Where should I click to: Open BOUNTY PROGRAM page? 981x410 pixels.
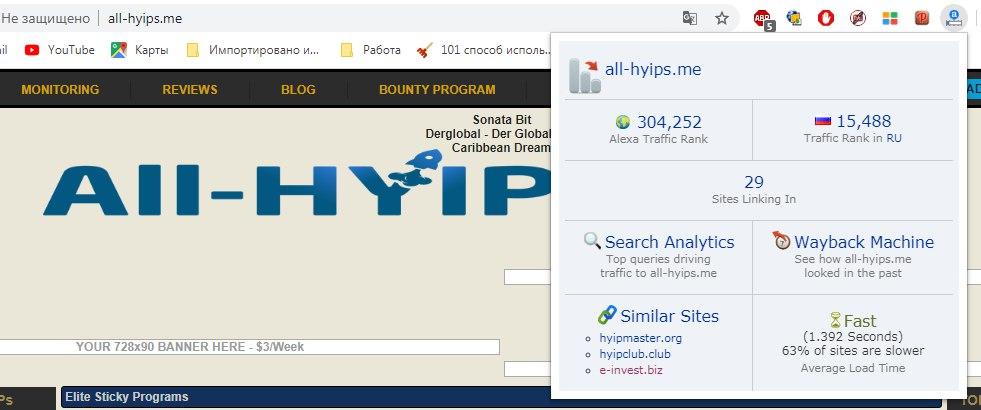click(x=436, y=90)
